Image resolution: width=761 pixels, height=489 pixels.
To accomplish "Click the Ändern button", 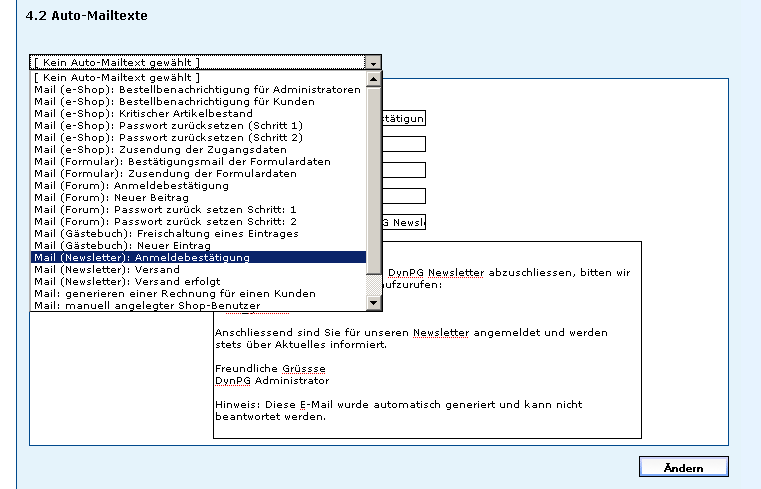I will tap(683, 467).
